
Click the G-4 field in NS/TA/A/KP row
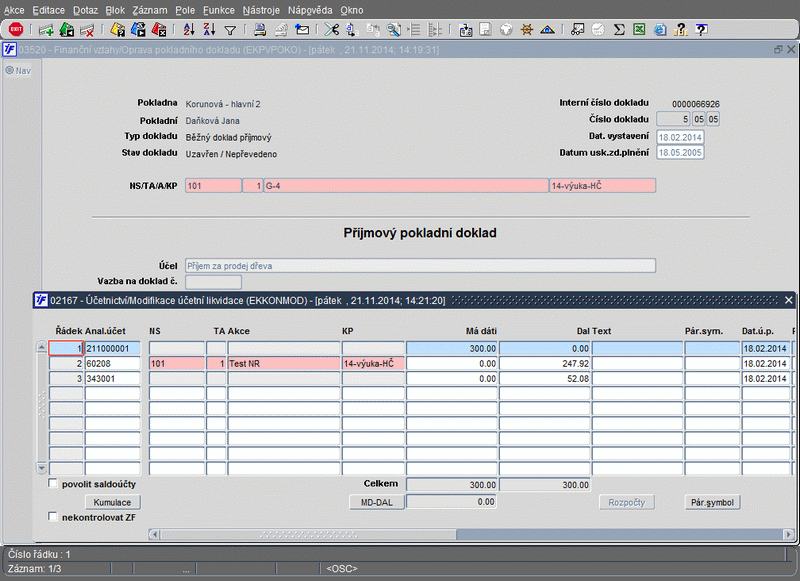(x=406, y=186)
